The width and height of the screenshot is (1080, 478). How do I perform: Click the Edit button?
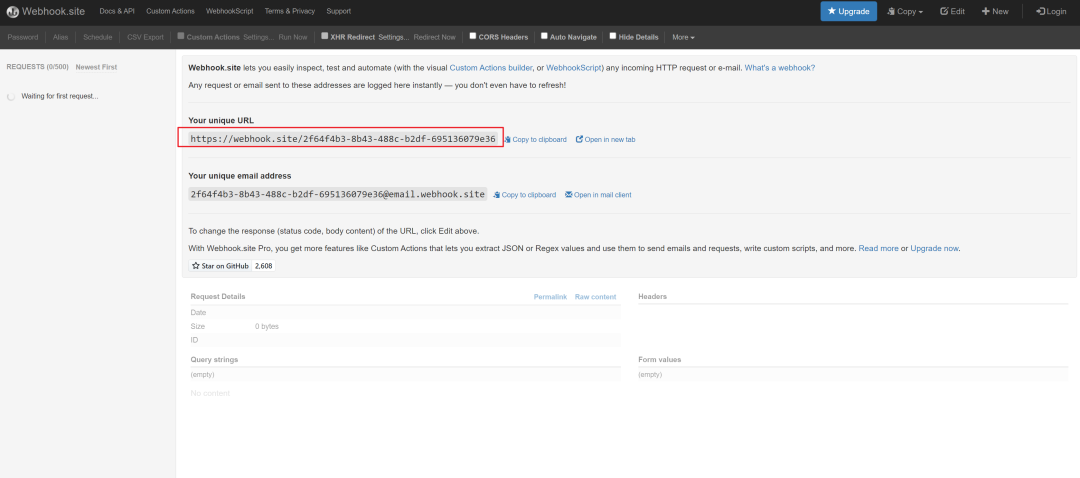tap(953, 12)
